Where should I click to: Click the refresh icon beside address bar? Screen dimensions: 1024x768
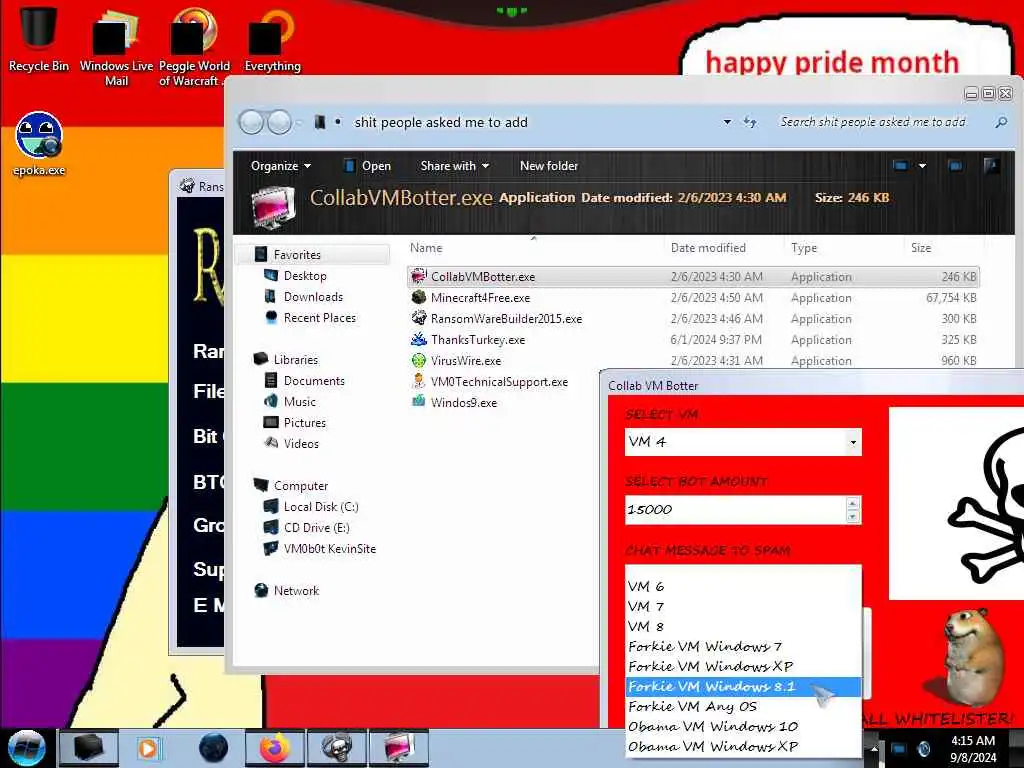(x=750, y=122)
